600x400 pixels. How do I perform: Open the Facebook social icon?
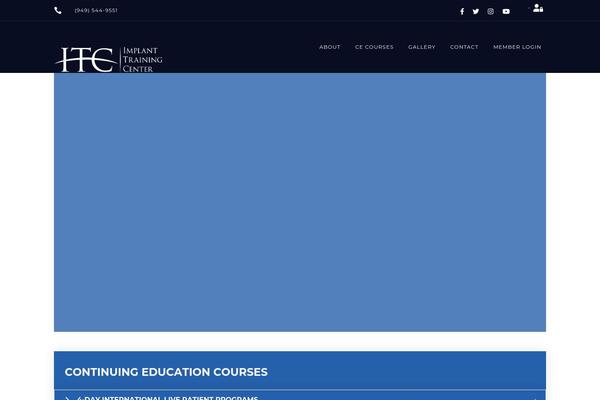[462, 11]
